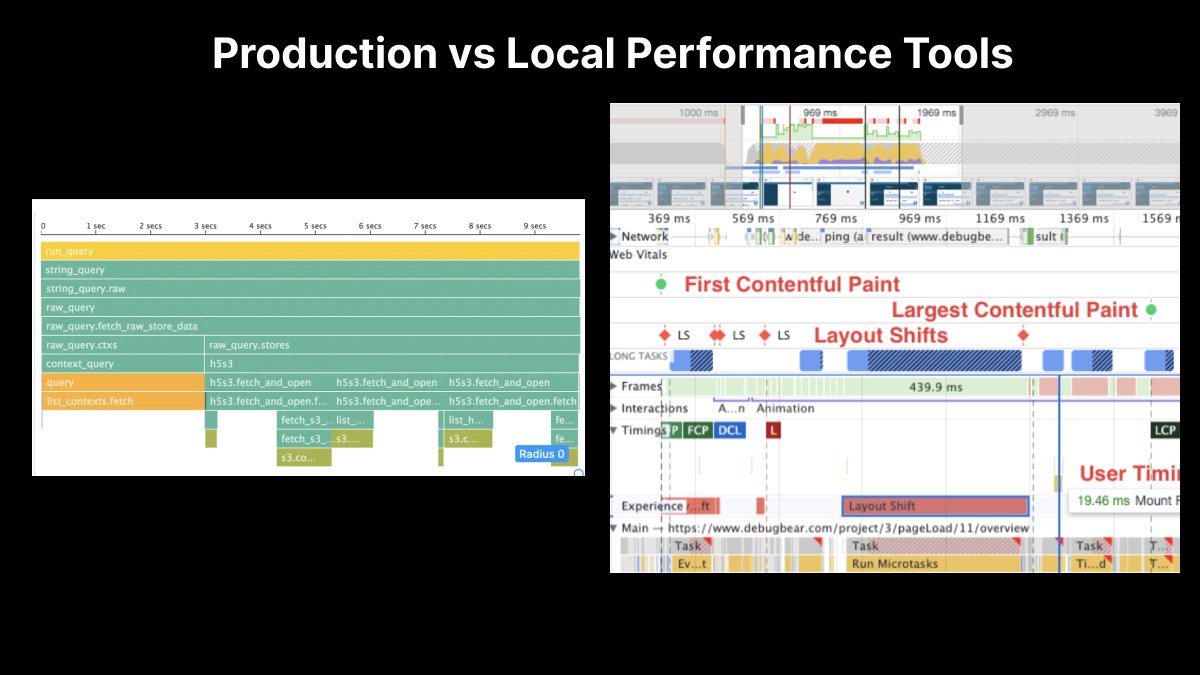Click the red L marker in Timings
This screenshot has height=675, width=1200.
coord(773,429)
